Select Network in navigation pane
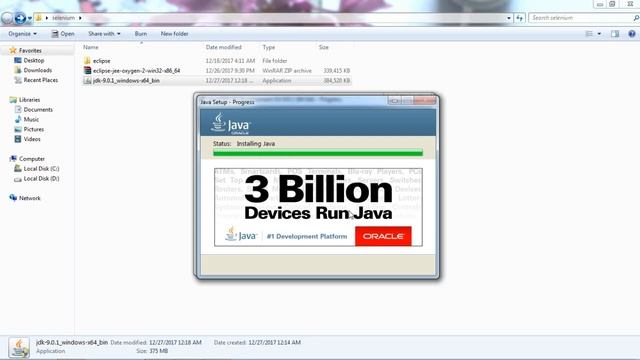The image size is (640, 360). tap(29, 198)
